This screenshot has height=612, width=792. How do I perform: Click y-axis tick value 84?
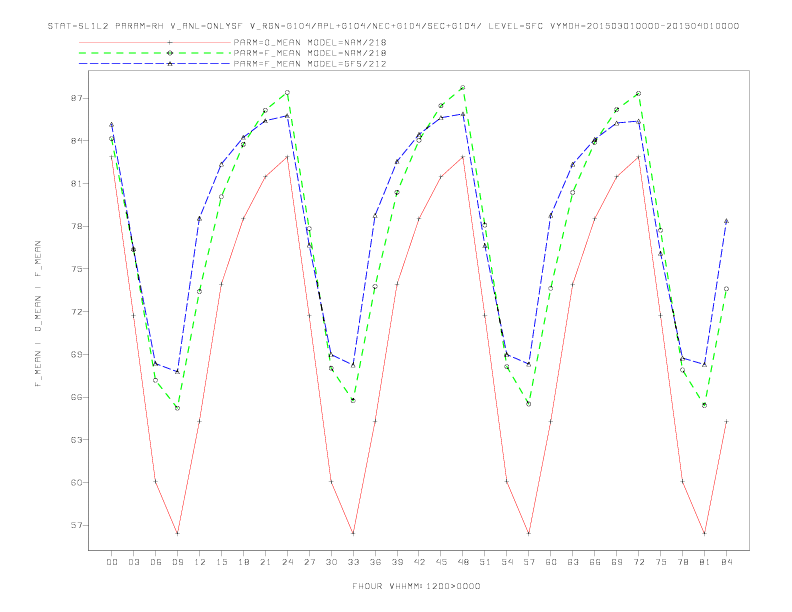point(77,140)
